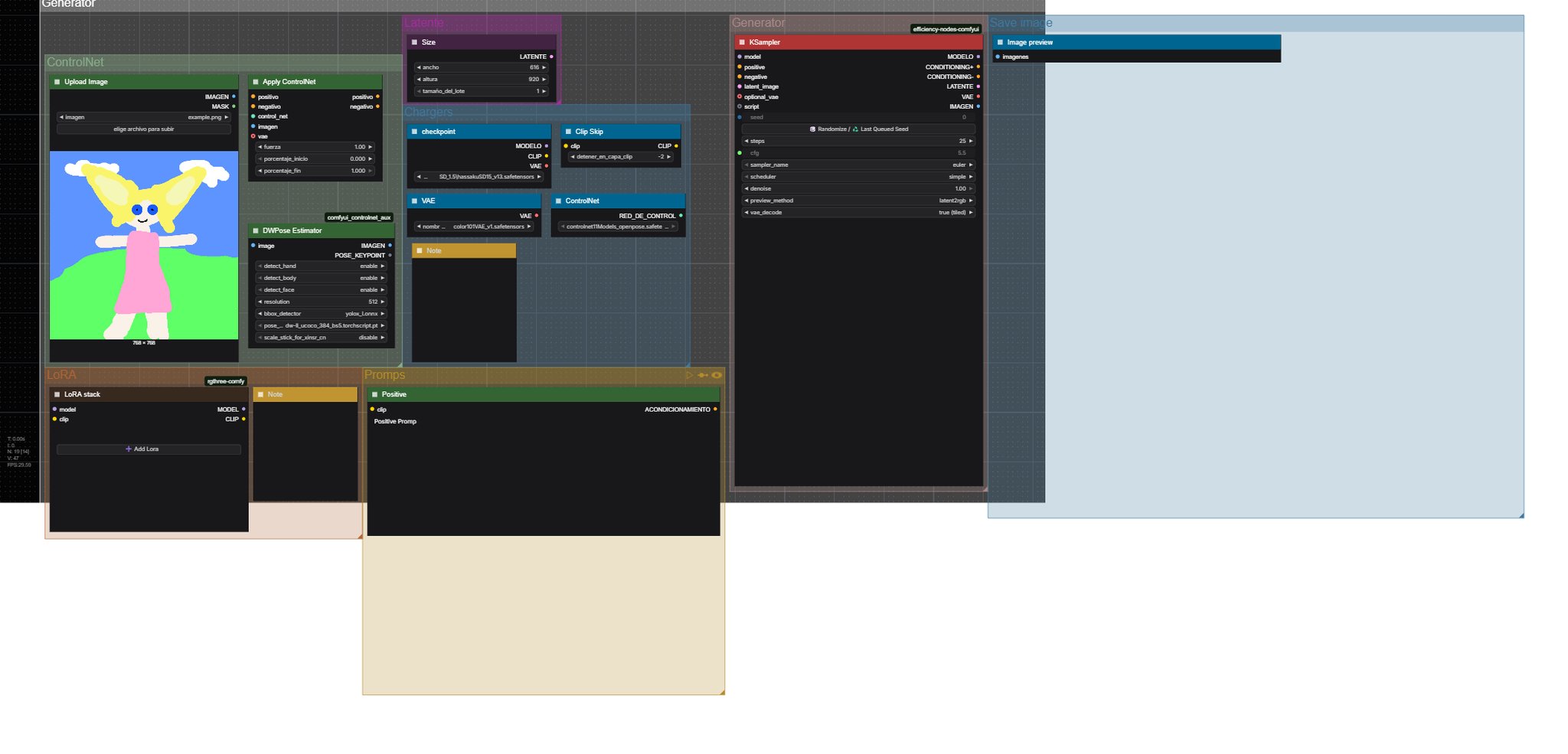Screen dimensions: 1568x754
Task: Collapse the KSampler node via its title square
Action: [741, 43]
